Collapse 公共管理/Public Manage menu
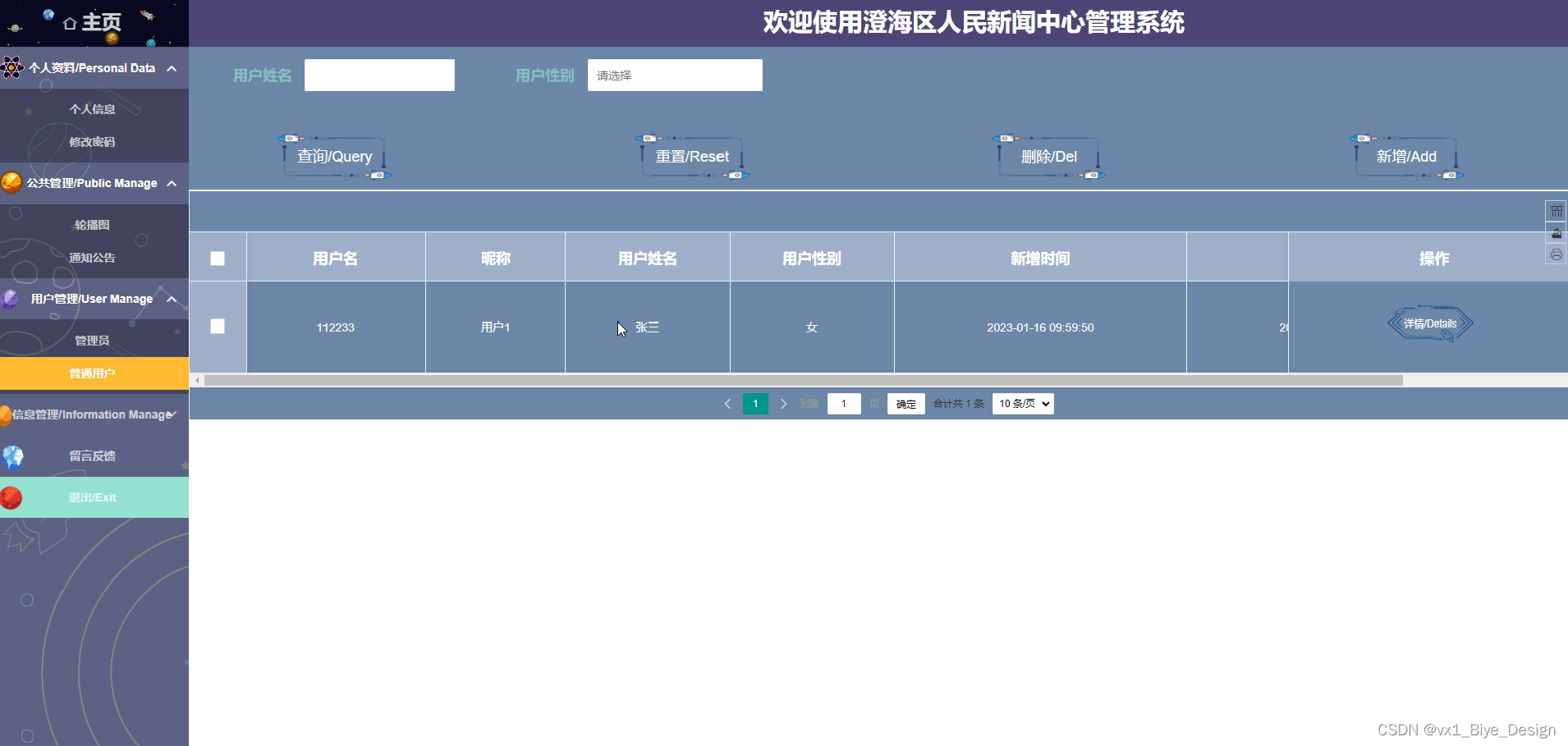The image size is (1568, 746). coord(94,183)
